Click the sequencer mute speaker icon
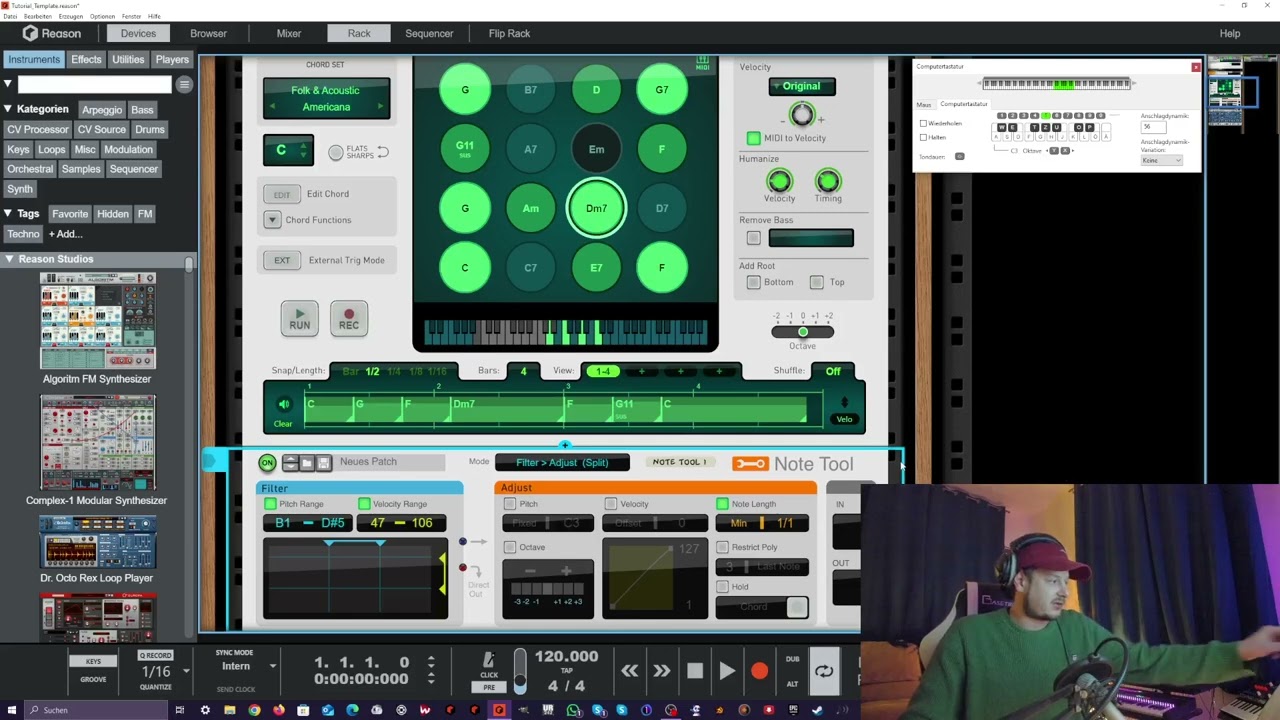The height and width of the screenshot is (720, 1280). click(x=284, y=404)
